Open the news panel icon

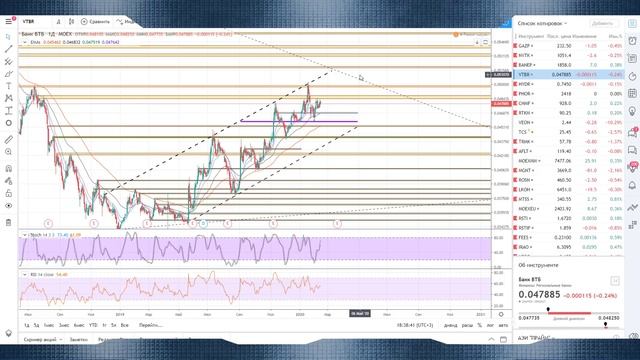click(x=632, y=59)
